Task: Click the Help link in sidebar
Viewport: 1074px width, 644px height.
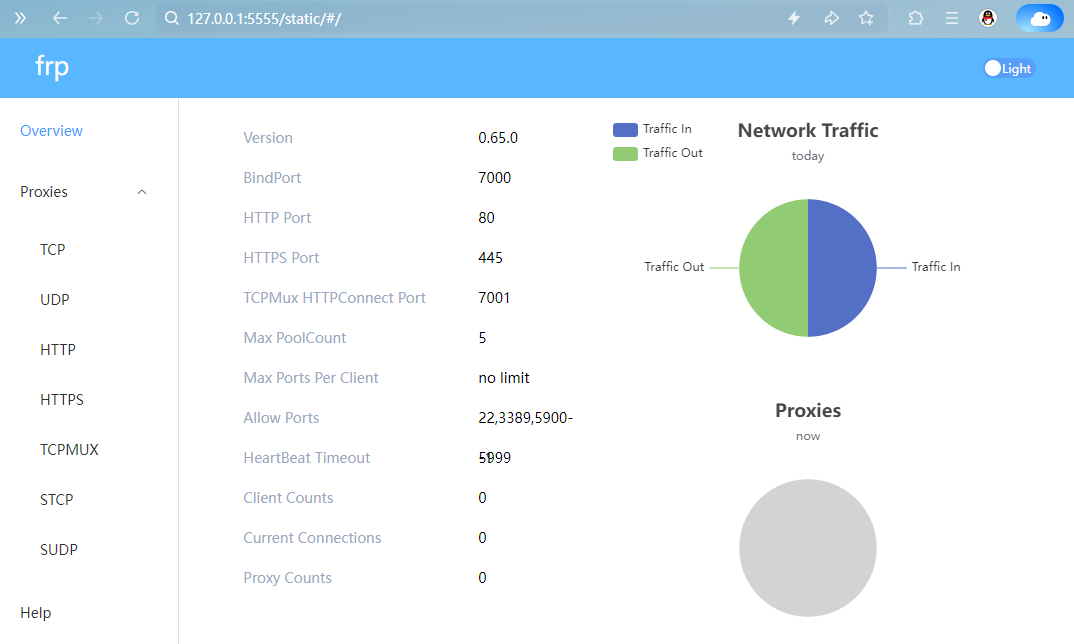Action: tap(36, 613)
